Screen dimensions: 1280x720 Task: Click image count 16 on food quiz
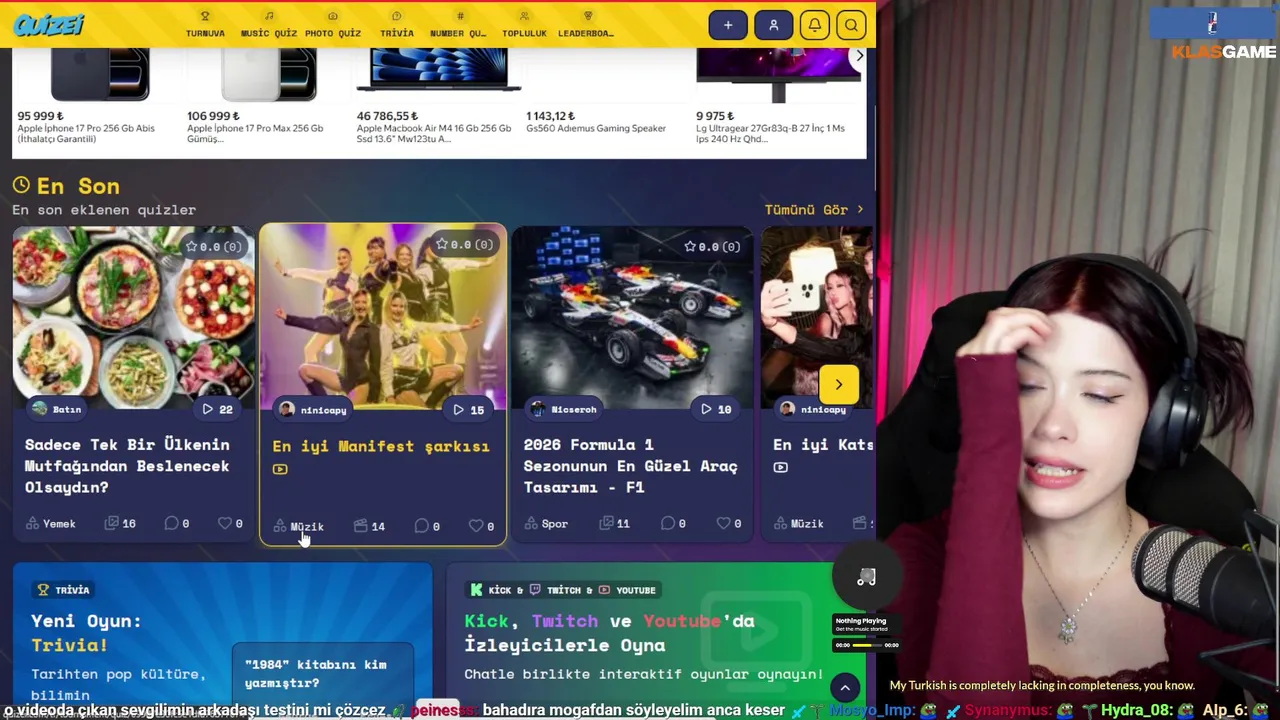(121, 524)
